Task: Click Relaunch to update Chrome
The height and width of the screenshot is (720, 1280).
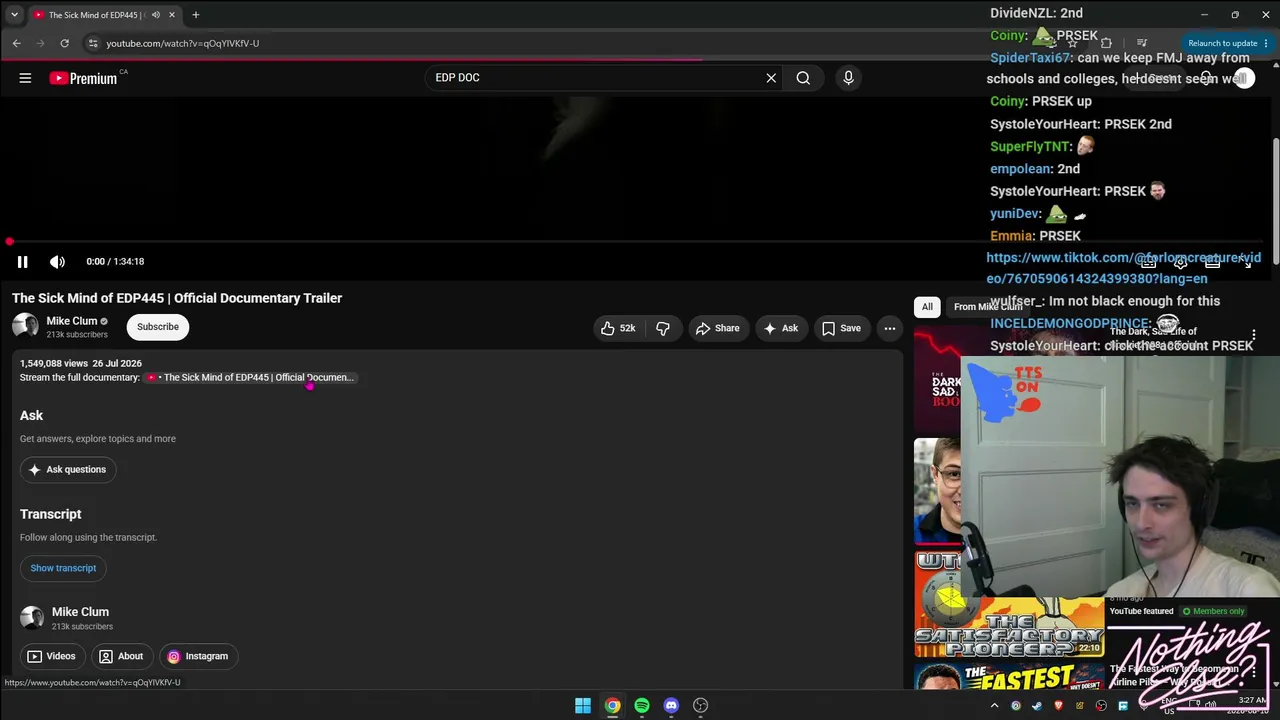Action: coord(1229,43)
